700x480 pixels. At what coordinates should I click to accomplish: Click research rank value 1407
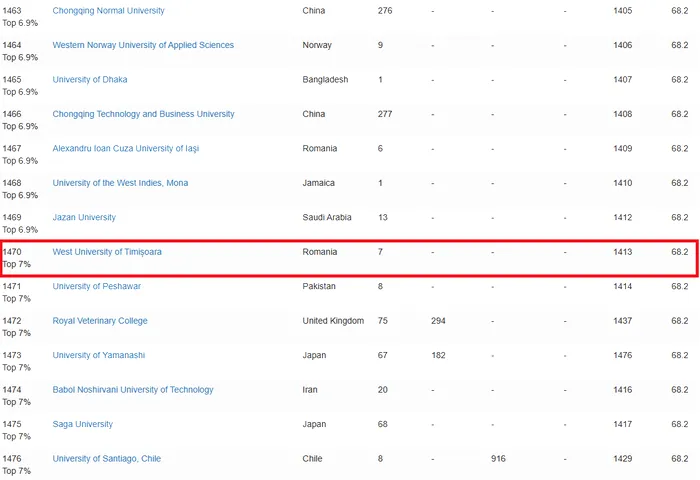pyautogui.click(x=623, y=79)
